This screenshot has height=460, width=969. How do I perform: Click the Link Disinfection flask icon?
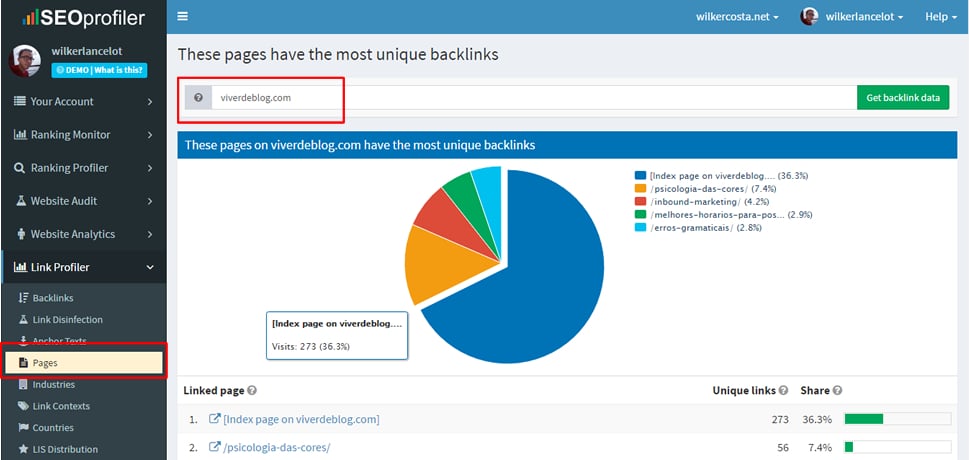click(23, 320)
